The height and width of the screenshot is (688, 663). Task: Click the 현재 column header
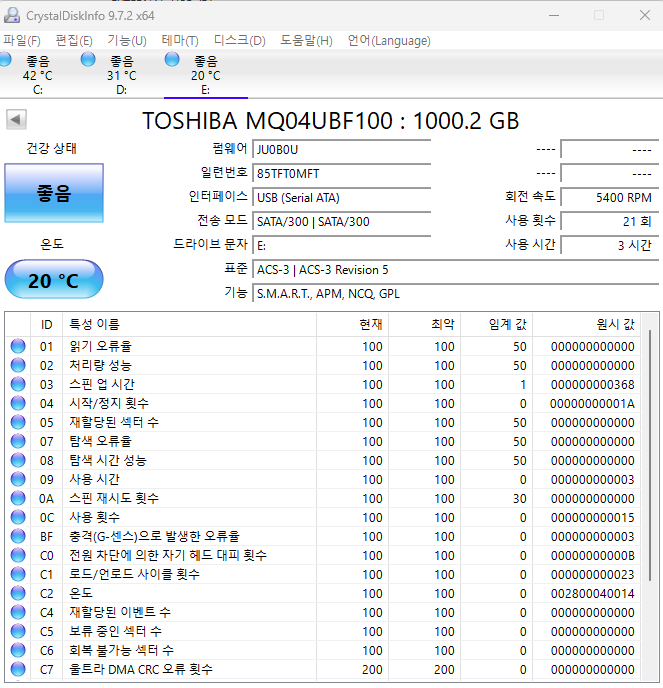click(352, 325)
